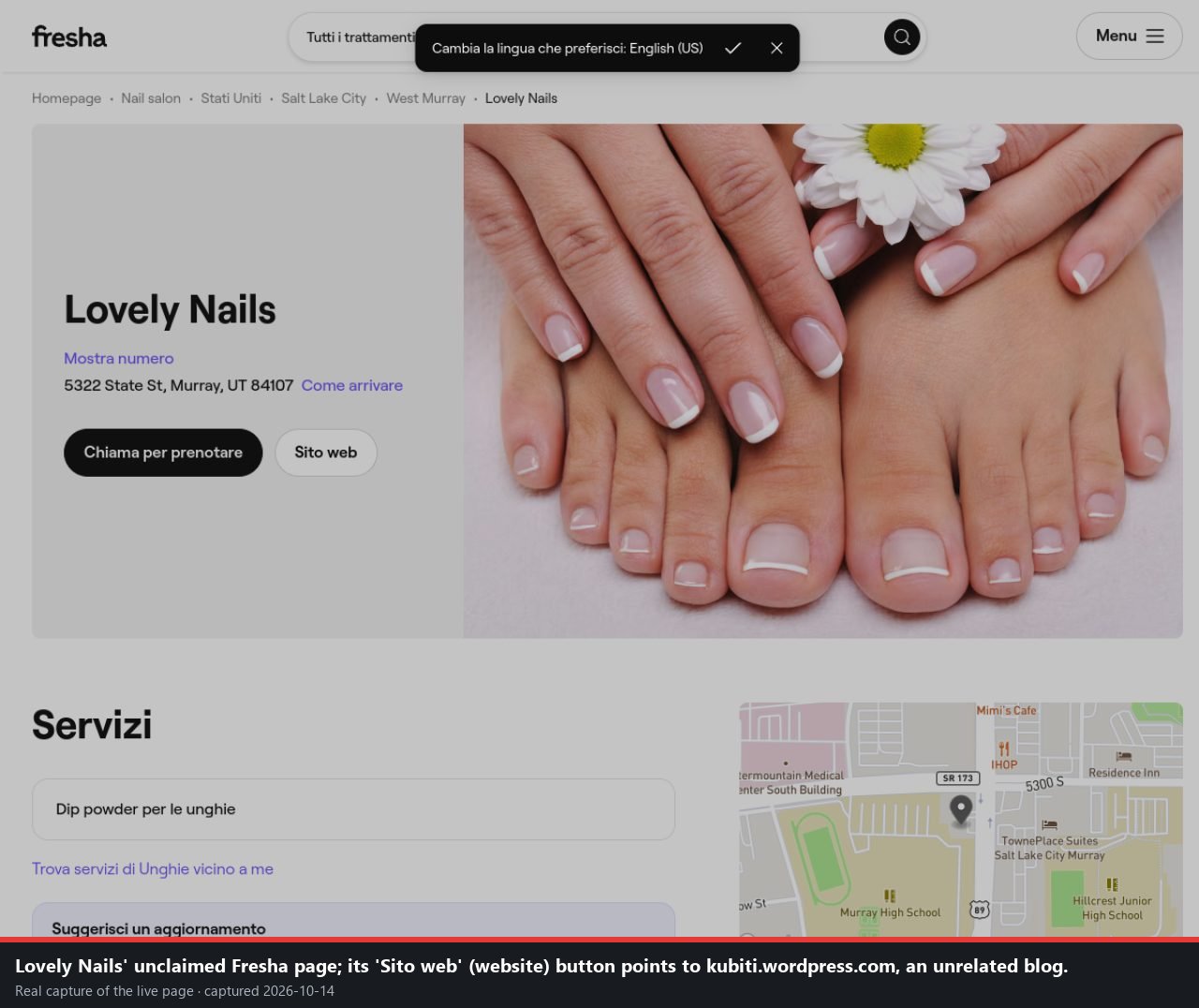1199x1008 pixels.
Task: Click Come arrivare directions link
Action: pyautogui.click(x=352, y=385)
